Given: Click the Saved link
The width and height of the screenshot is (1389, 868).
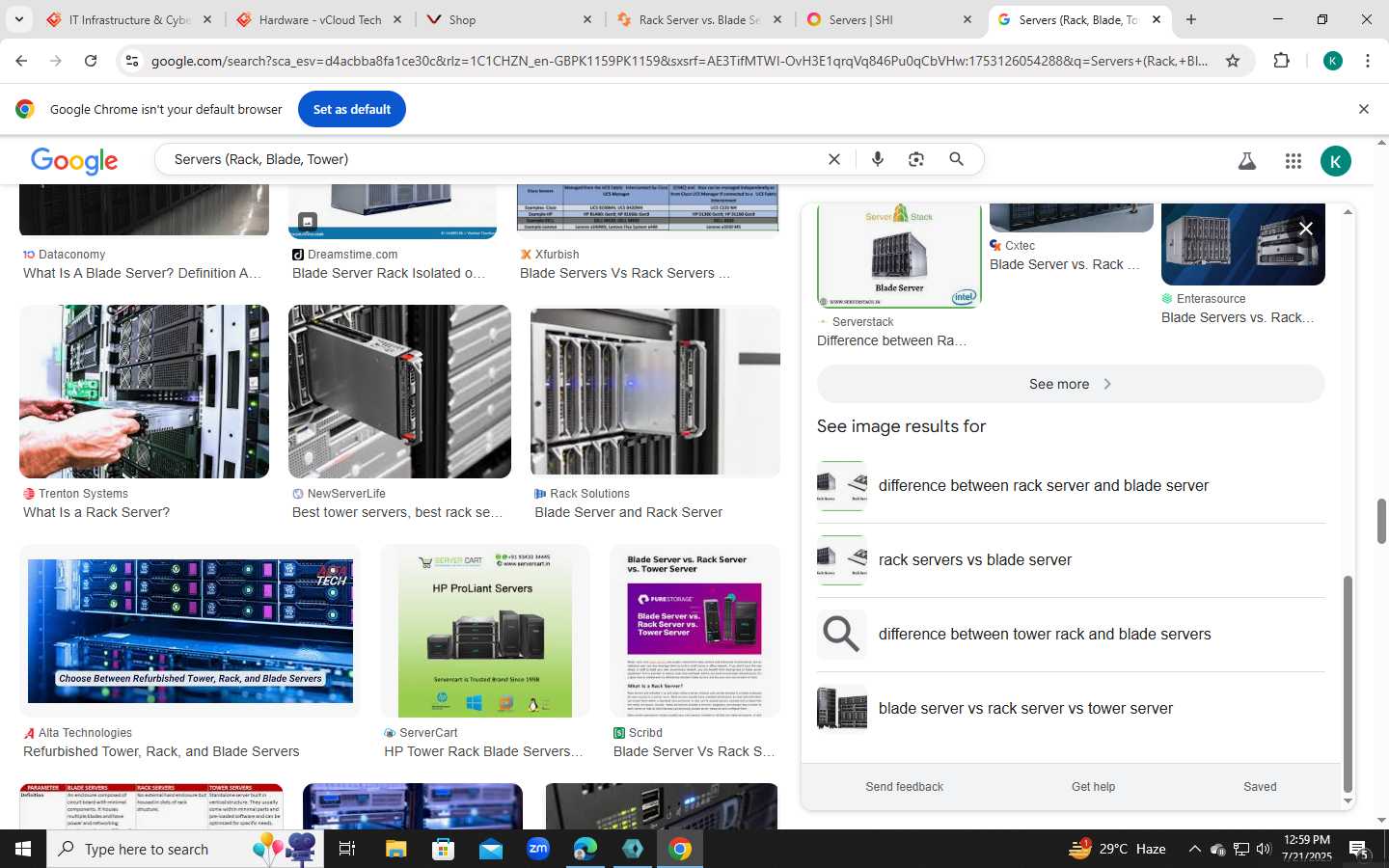Looking at the screenshot, I should (x=1260, y=787).
